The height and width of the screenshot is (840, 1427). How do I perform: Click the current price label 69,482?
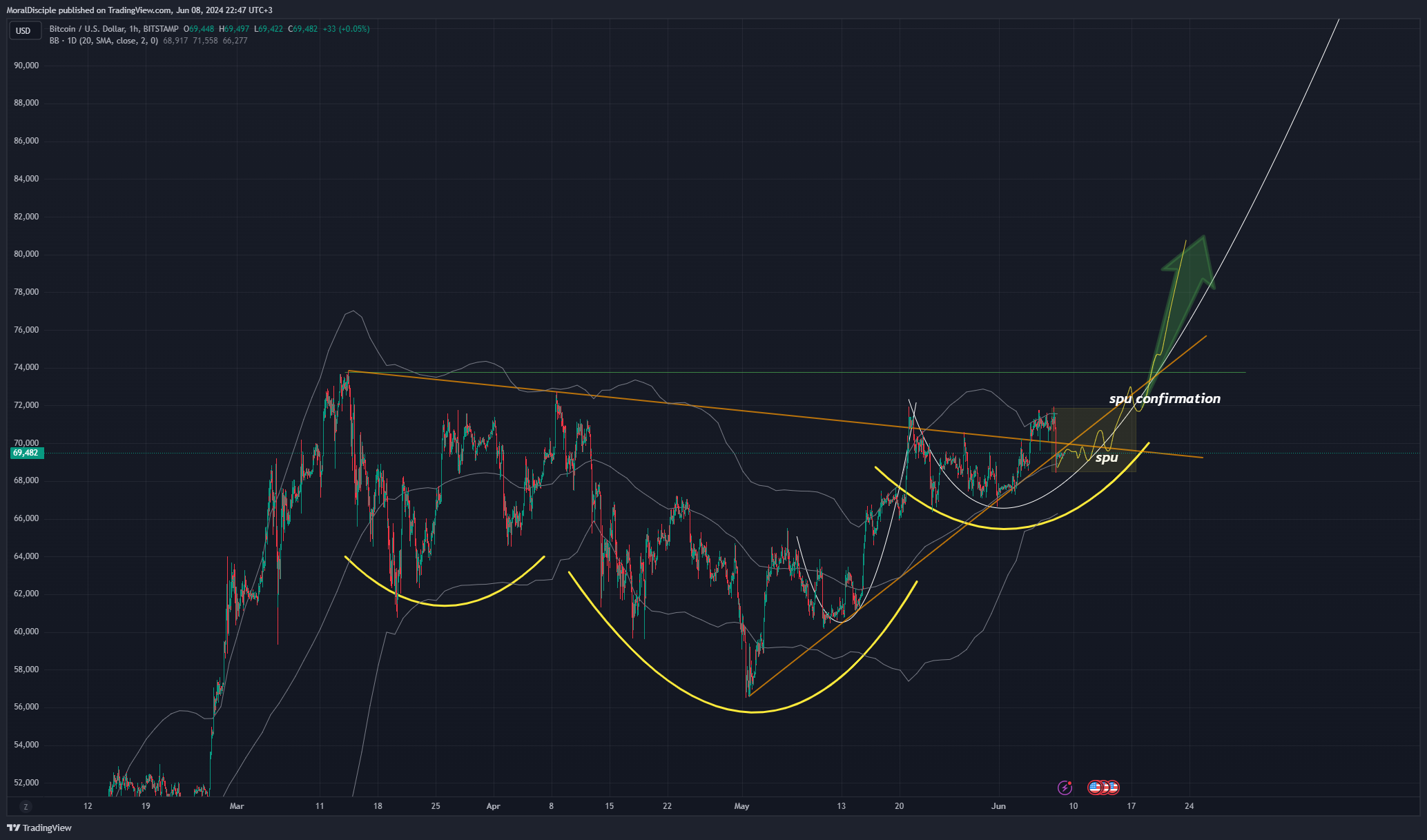tap(27, 453)
